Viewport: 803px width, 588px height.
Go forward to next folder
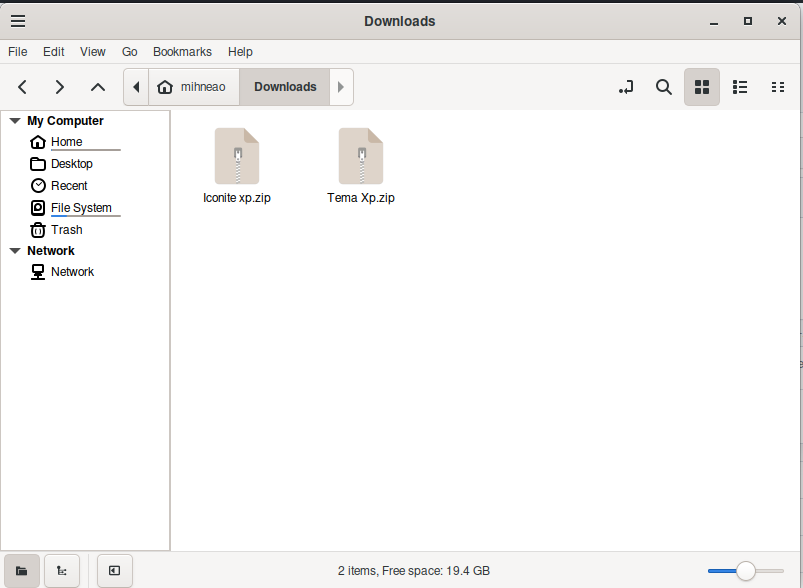pos(59,87)
